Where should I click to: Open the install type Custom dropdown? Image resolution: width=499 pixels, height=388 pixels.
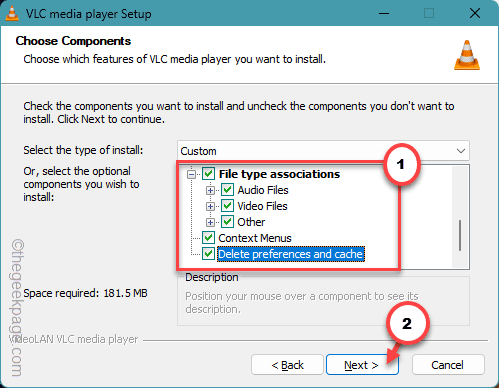pyautogui.click(x=323, y=151)
